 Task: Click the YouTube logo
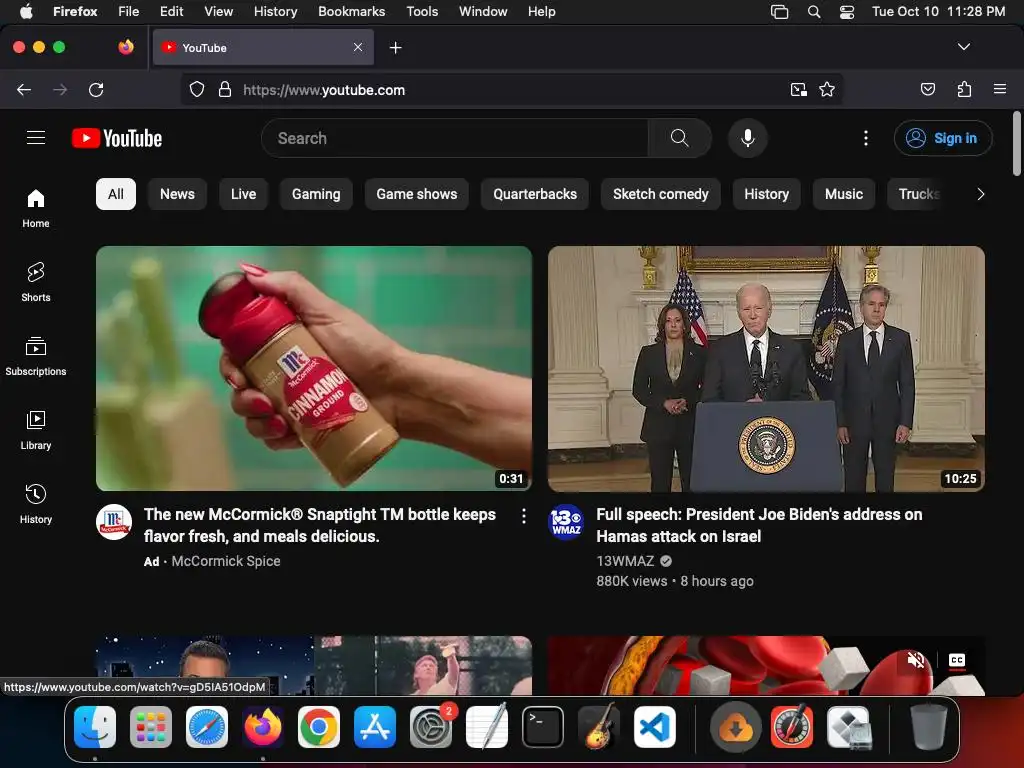tap(117, 138)
